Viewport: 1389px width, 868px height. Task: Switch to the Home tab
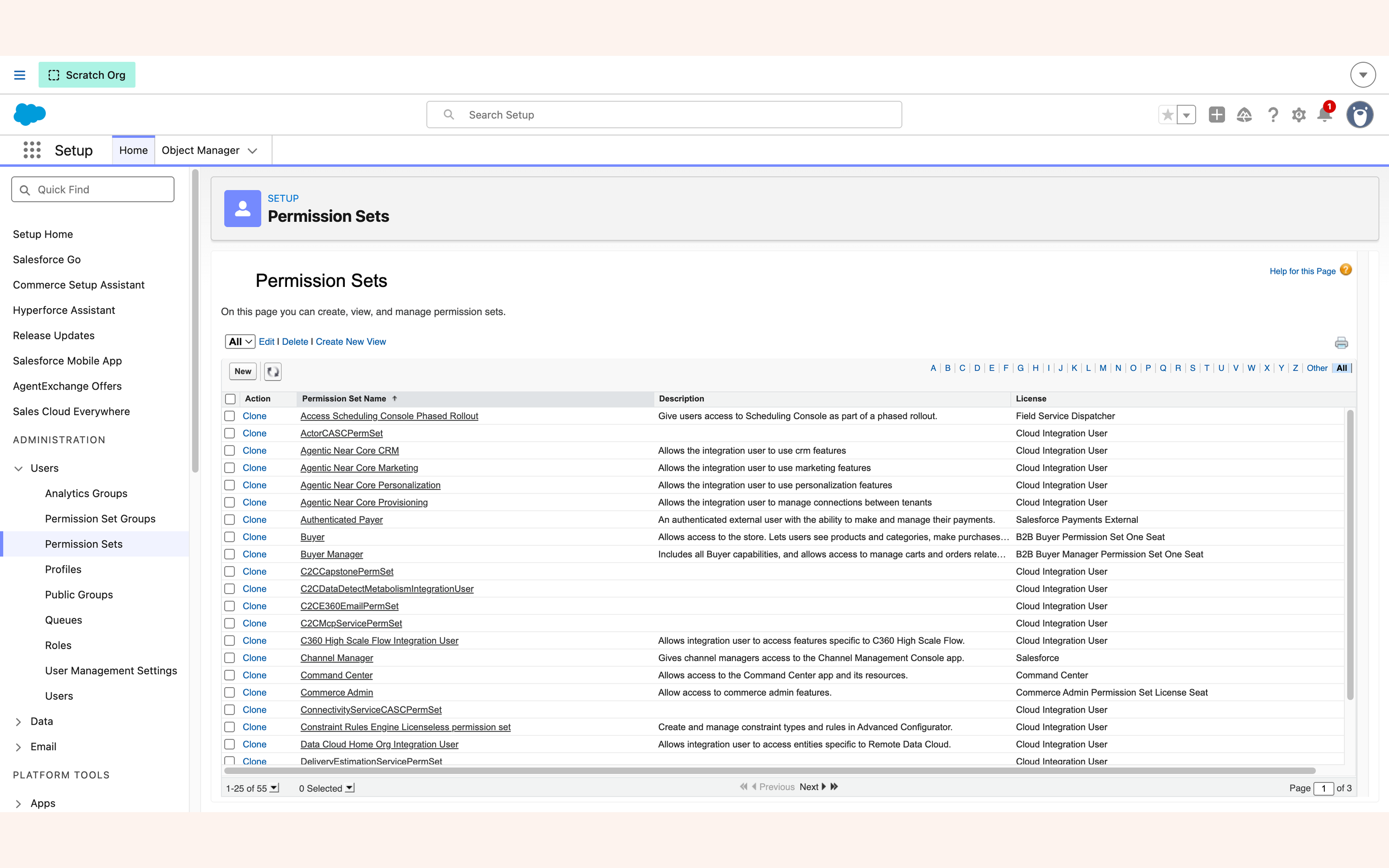(x=133, y=150)
